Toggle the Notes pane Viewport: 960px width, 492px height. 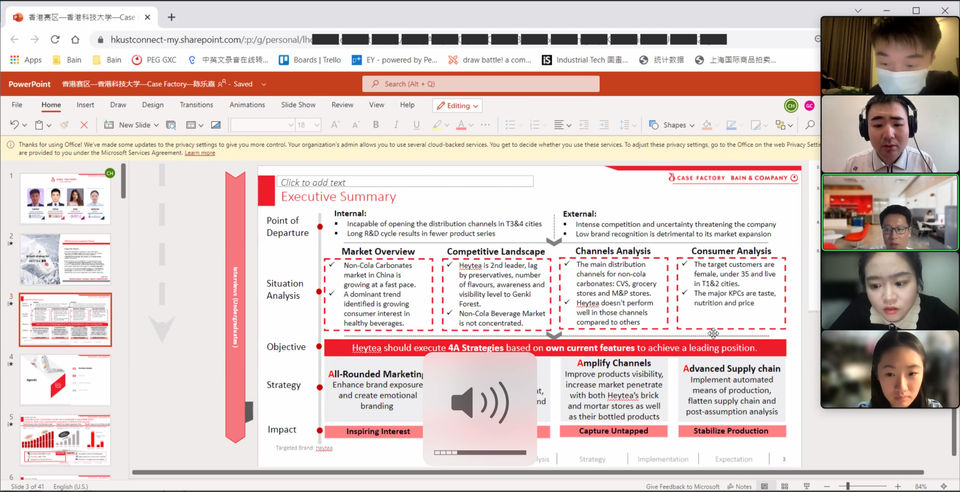tap(739, 486)
